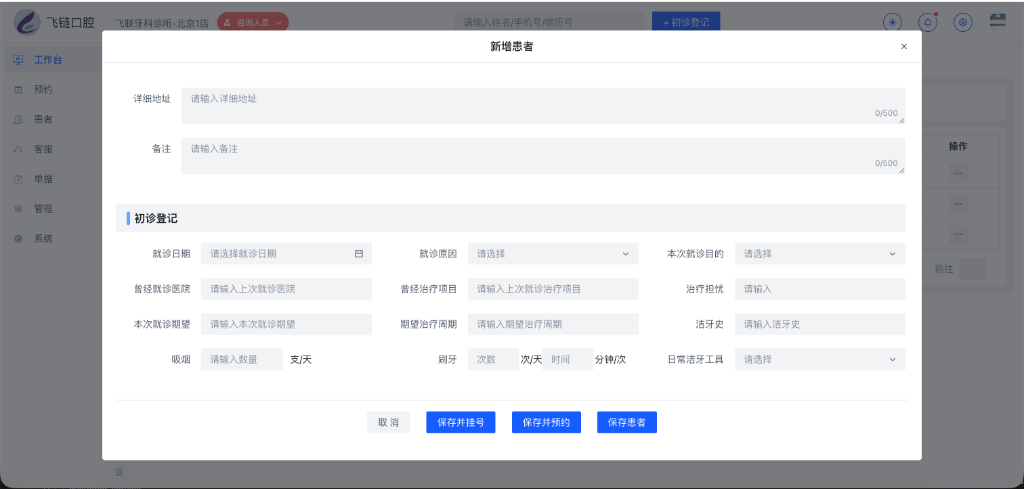Close the 新增患者 dialog
Screen dimensions: 1024x489
[904, 46]
